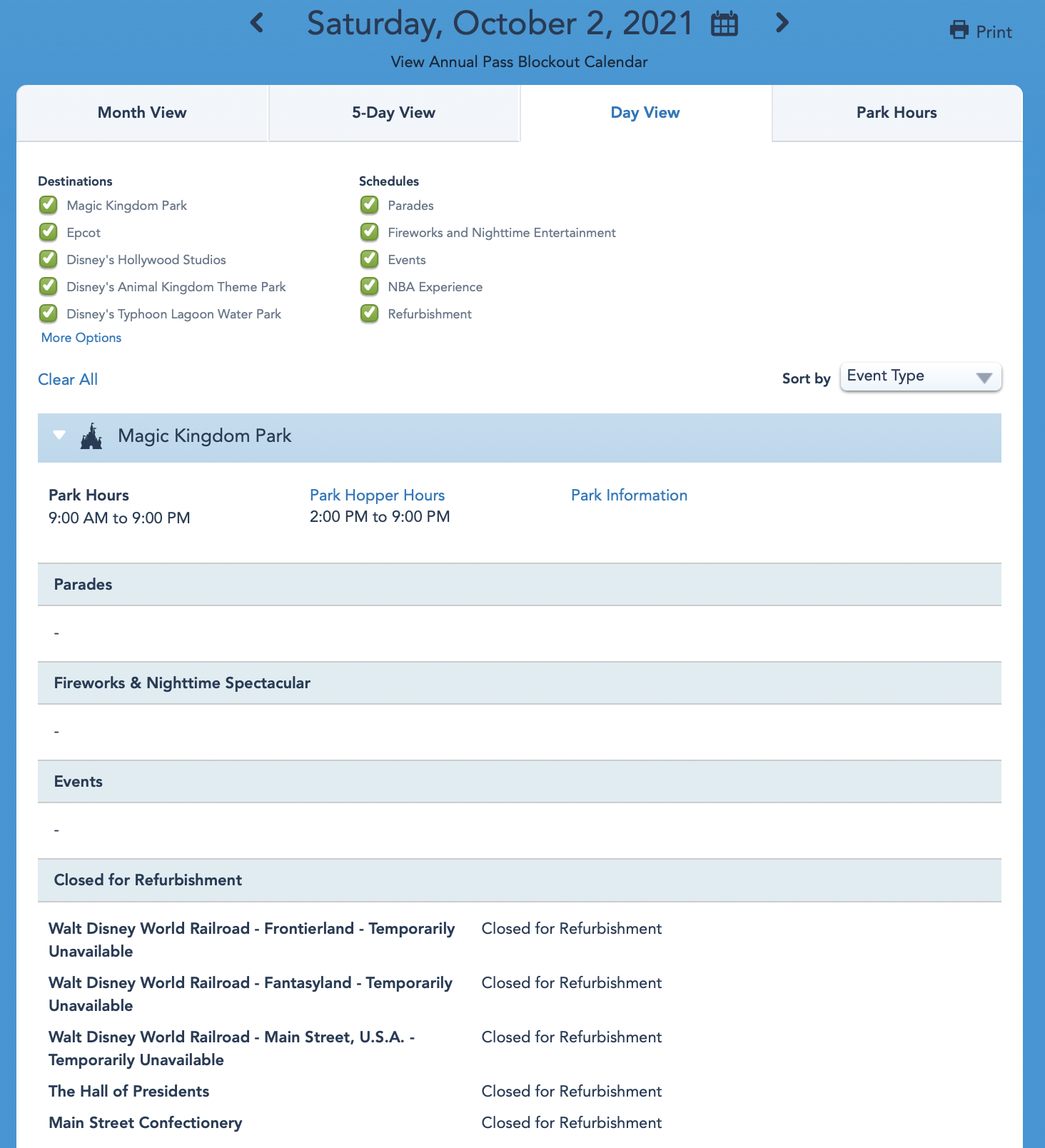The height and width of the screenshot is (1148, 1045).
Task: Show More Options for destinations
Action: [81, 338]
